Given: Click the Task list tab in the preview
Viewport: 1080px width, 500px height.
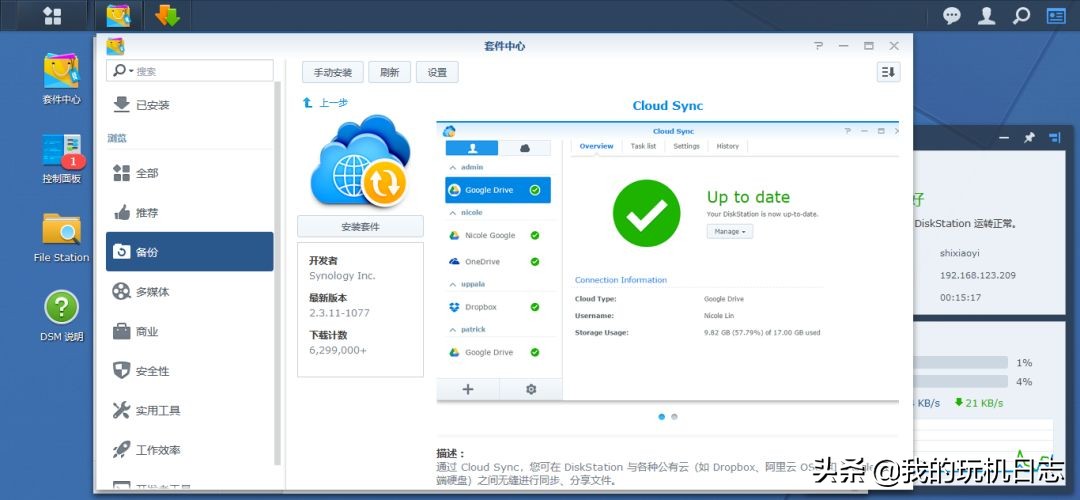Looking at the screenshot, I should pyautogui.click(x=643, y=146).
